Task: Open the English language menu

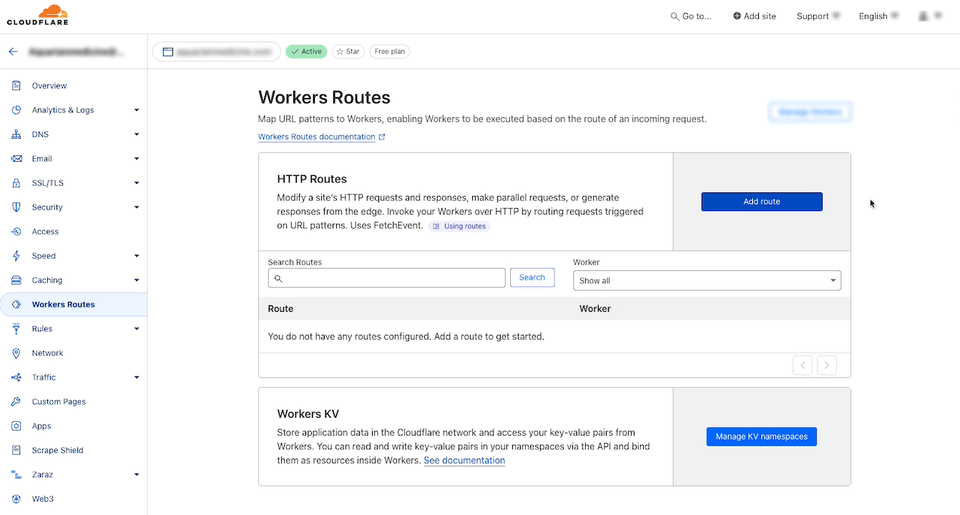Action: 878,17
